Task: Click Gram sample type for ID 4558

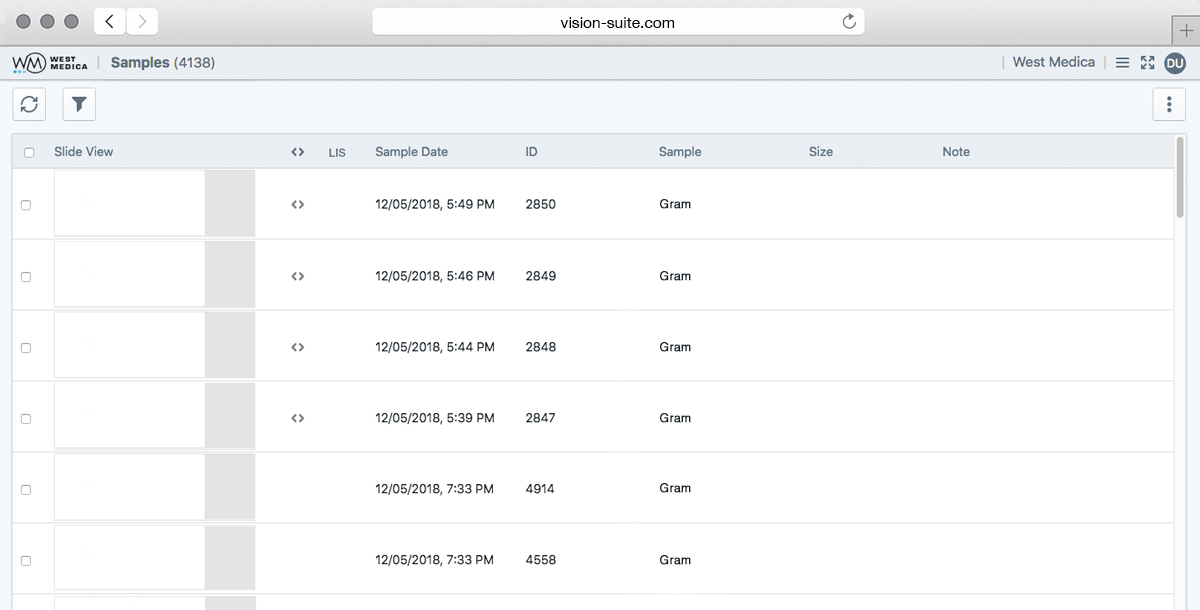Action: tap(675, 560)
